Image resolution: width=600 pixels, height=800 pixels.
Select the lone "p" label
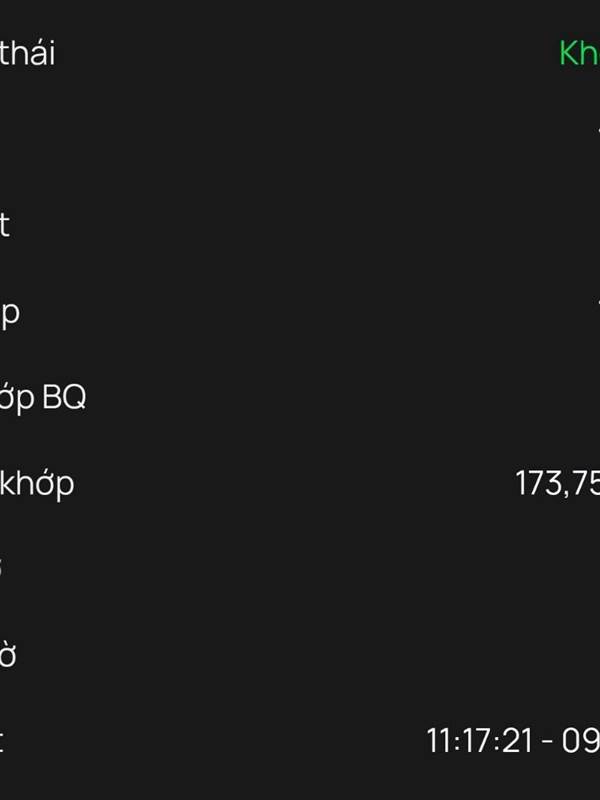9,313
